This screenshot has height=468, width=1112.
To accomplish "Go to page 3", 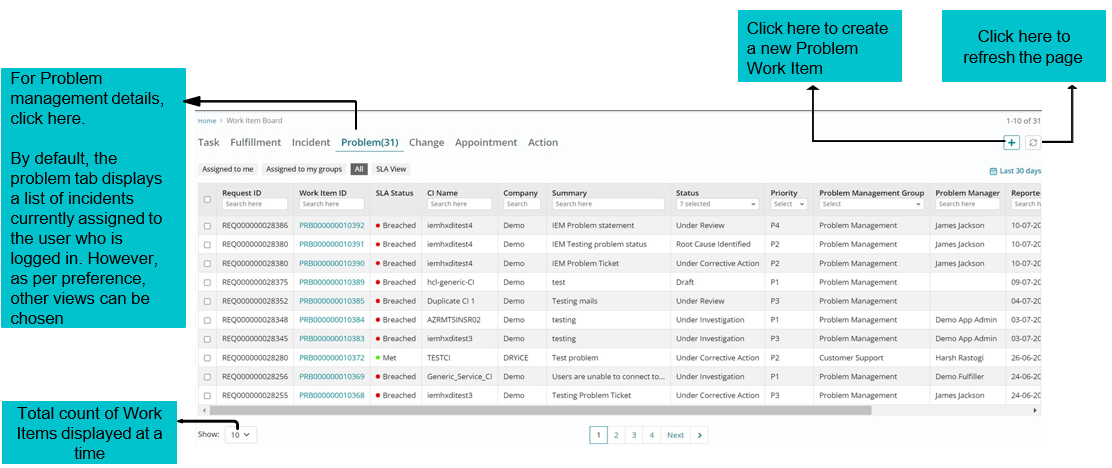I will click(634, 435).
